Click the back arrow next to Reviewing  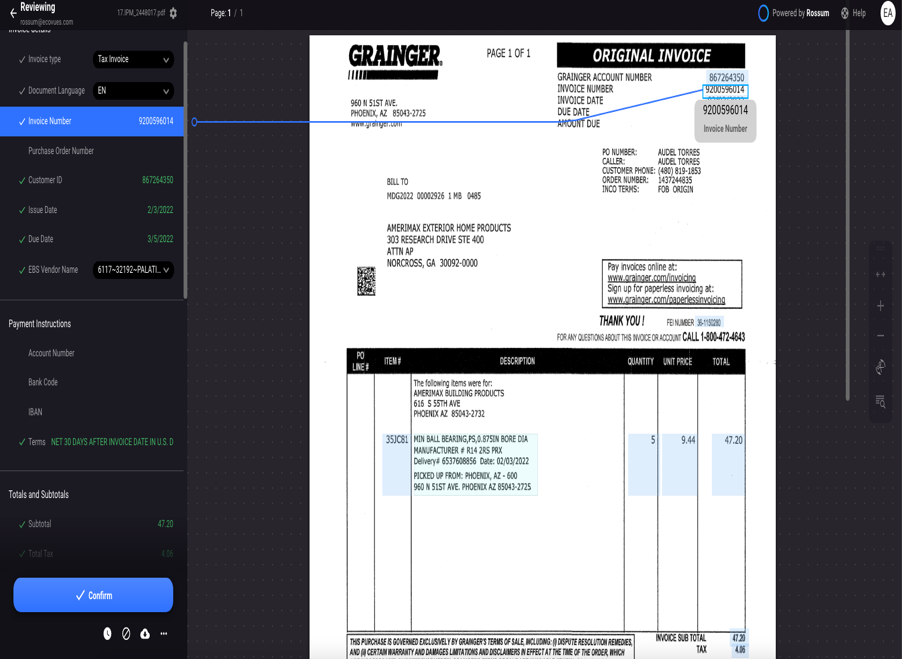13,13
